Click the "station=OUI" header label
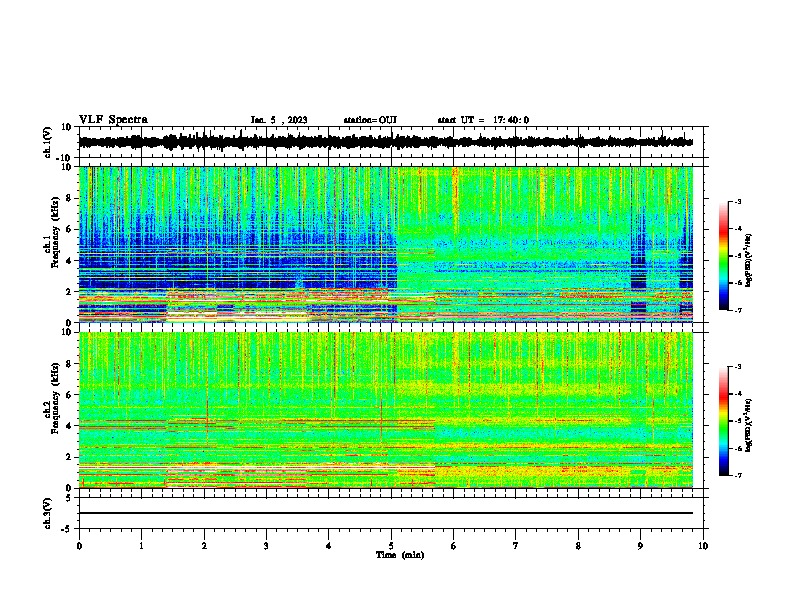 [370, 120]
